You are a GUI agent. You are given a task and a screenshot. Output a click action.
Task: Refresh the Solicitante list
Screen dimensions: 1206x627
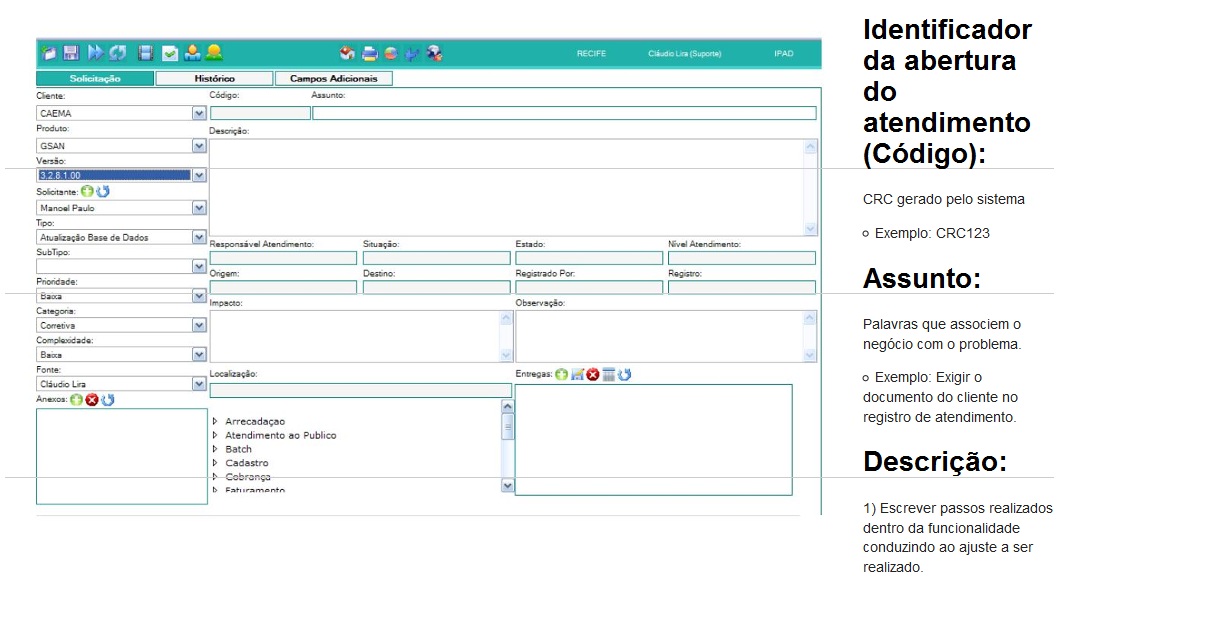[102, 191]
